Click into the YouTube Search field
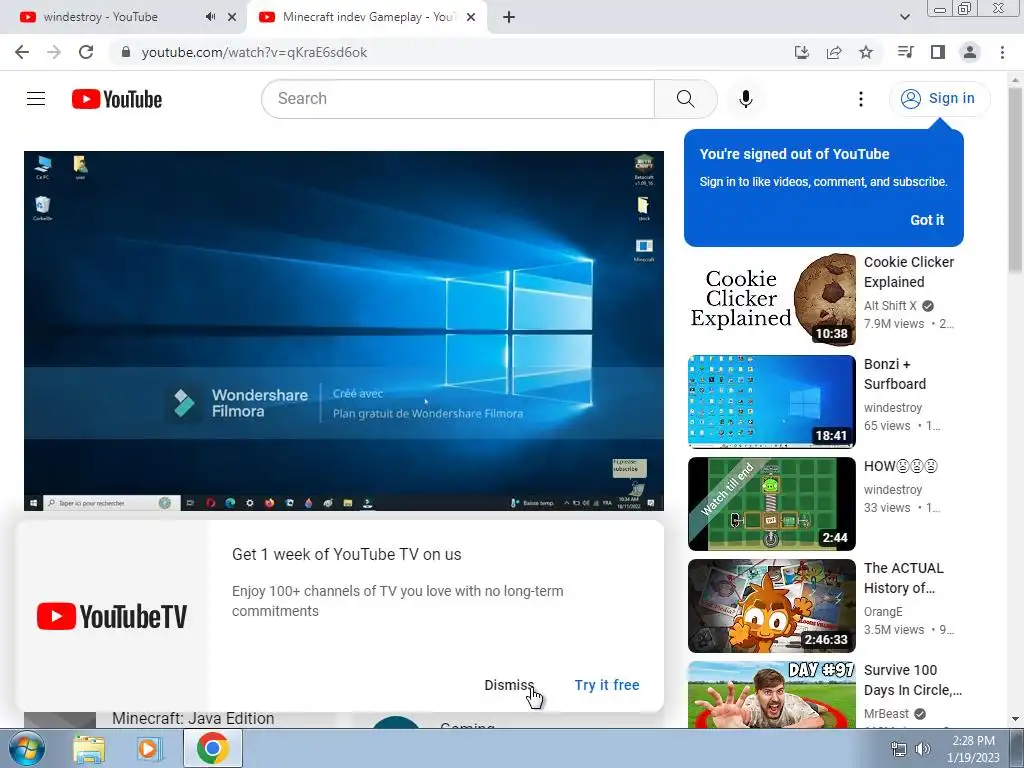The height and width of the screenshot is (768, 1024). [458, 99]
